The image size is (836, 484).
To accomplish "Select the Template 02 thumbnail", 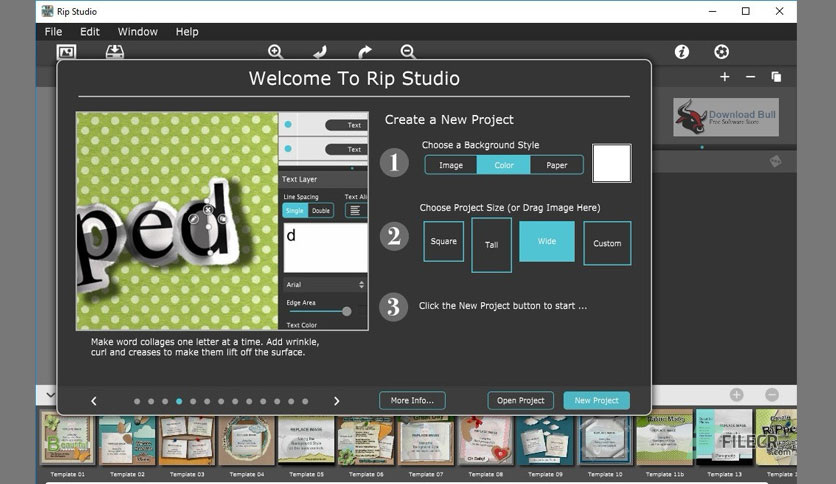I will [127, 439].
